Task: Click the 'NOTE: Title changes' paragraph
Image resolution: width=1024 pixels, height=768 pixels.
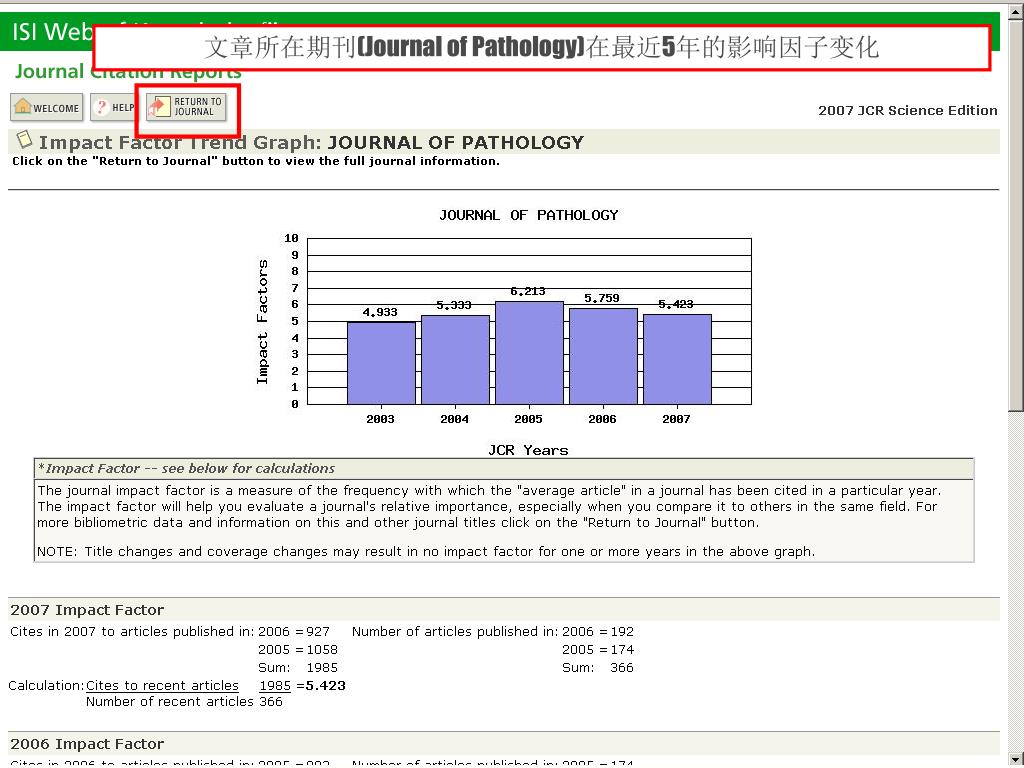Action: [426, 552]
